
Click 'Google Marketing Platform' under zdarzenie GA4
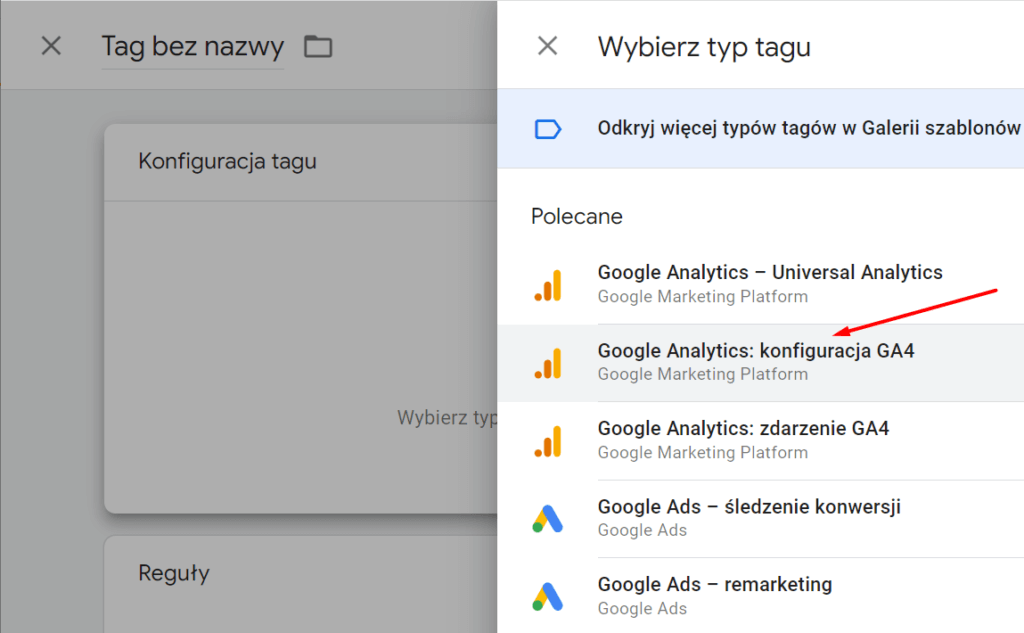pyautogui.click(x=703, y=453)
